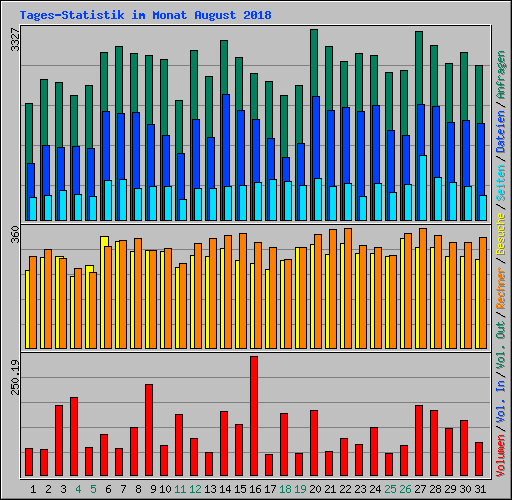Click the blue Dateien bar for day 14
The width and height of the screenshot is (512, 500).
[226, 140]
